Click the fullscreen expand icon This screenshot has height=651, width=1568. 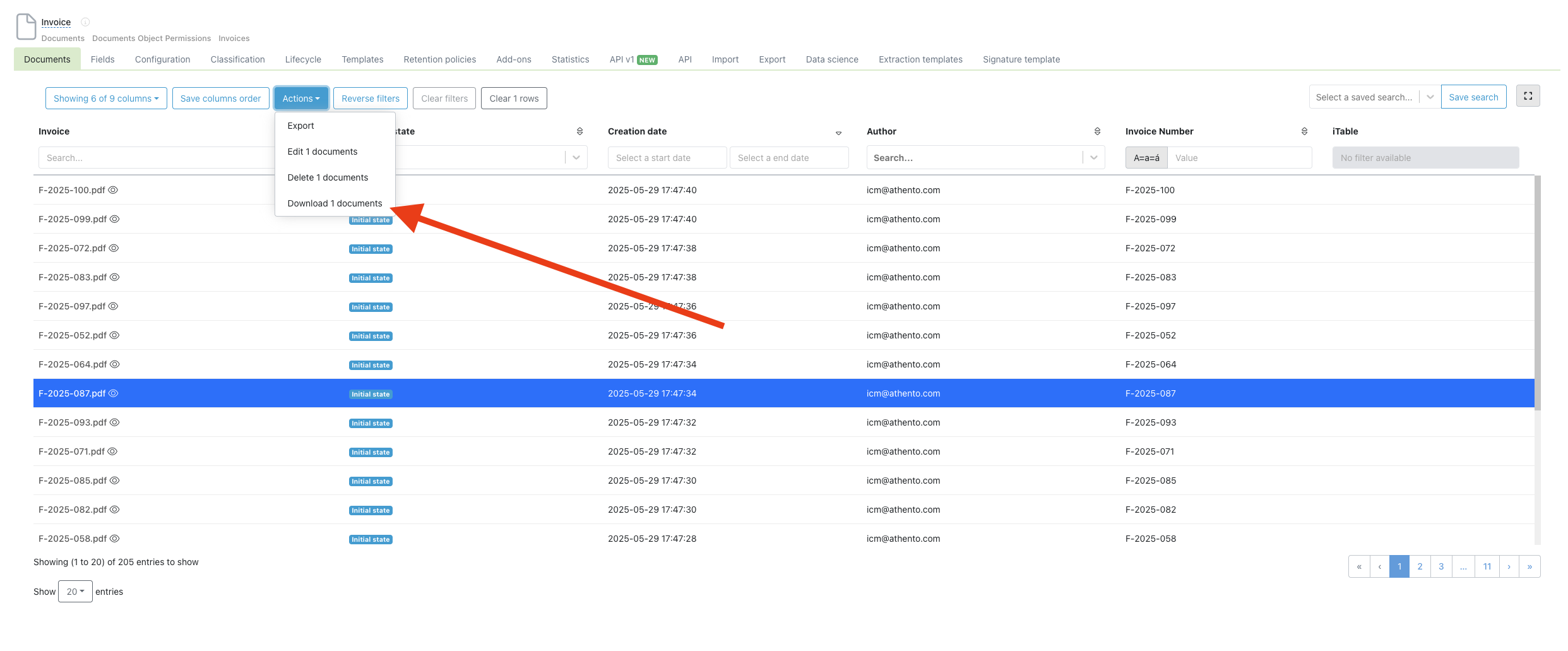1528,96
